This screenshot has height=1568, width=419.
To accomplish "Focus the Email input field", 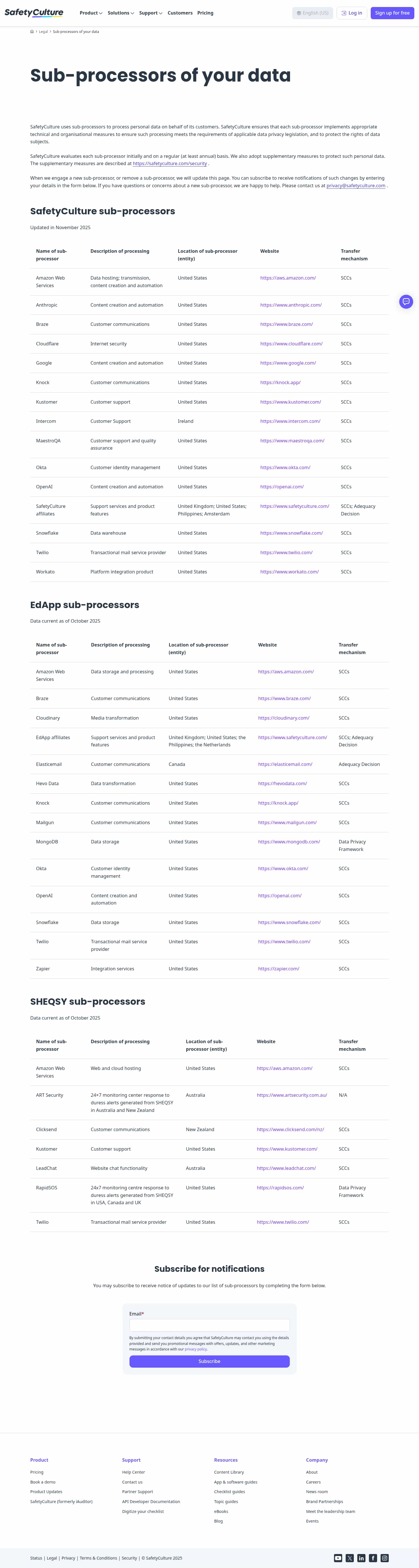I will click(x=209, y=1325).
